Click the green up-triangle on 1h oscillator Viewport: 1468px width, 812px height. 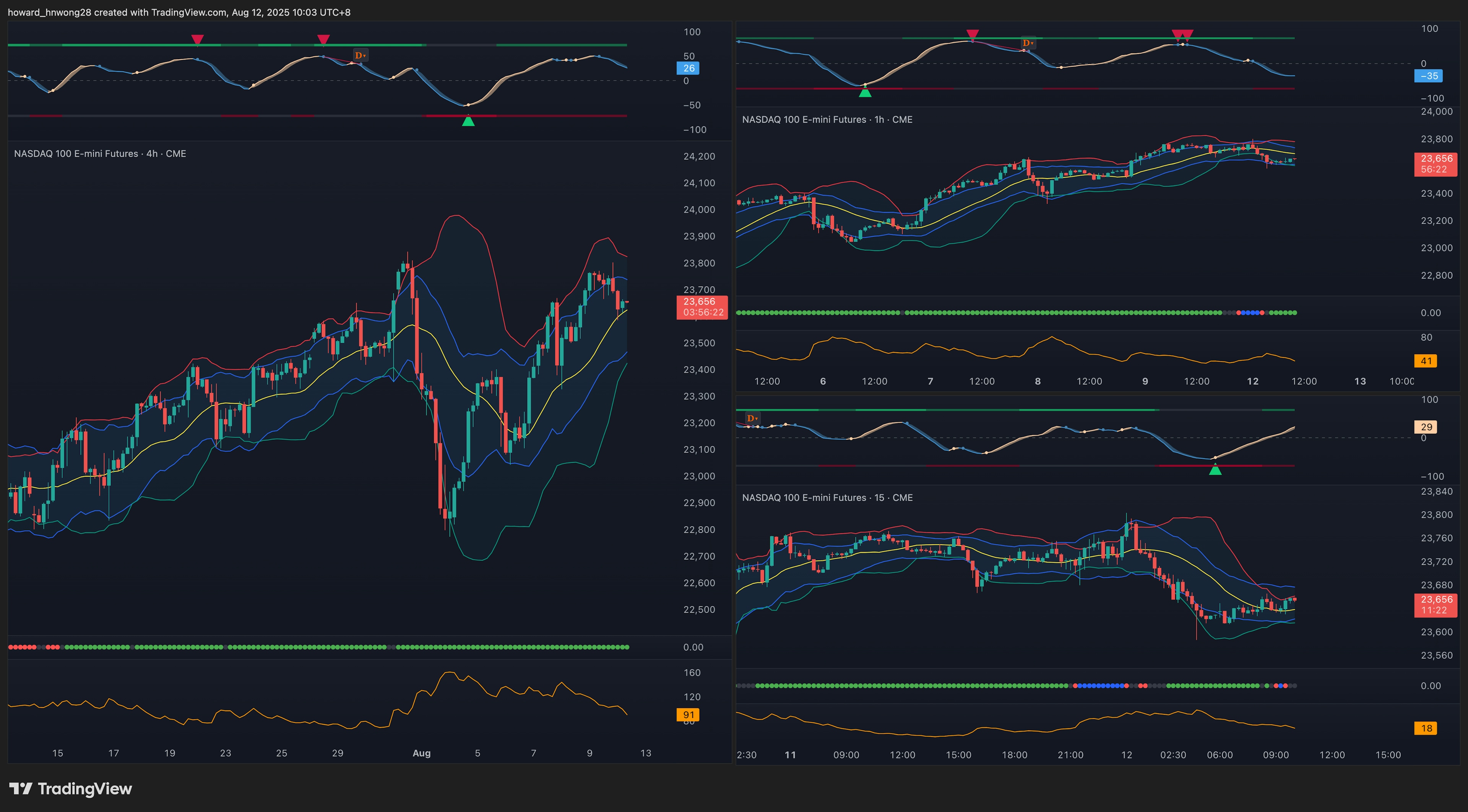[865, 92]
